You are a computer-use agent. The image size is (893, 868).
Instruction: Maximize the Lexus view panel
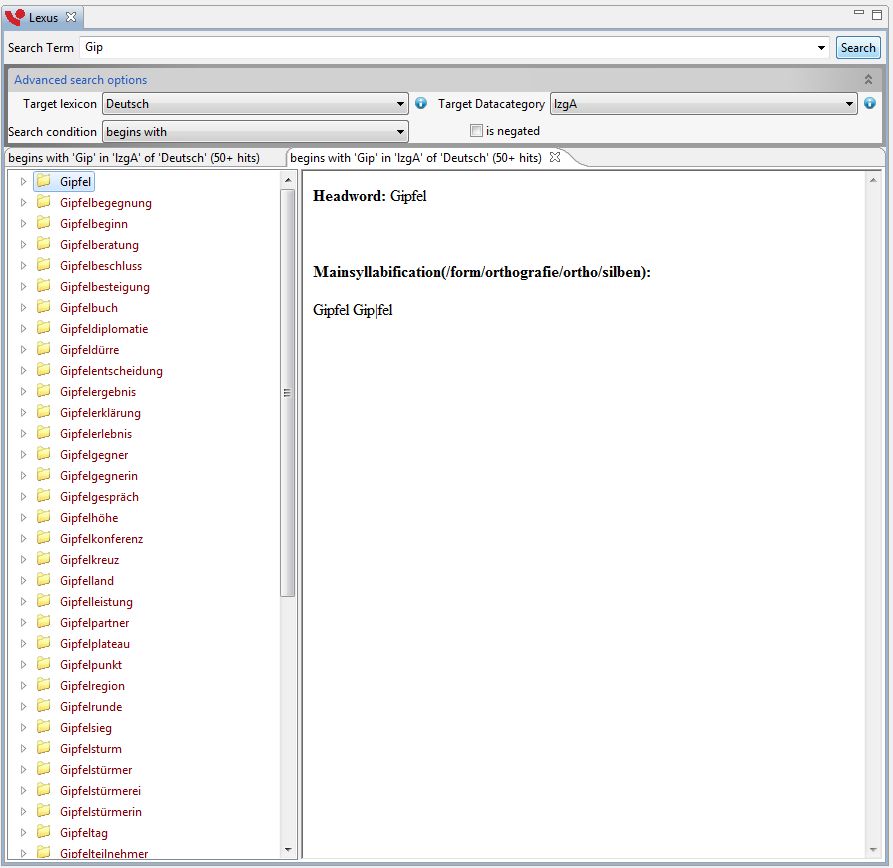[876, 14]
